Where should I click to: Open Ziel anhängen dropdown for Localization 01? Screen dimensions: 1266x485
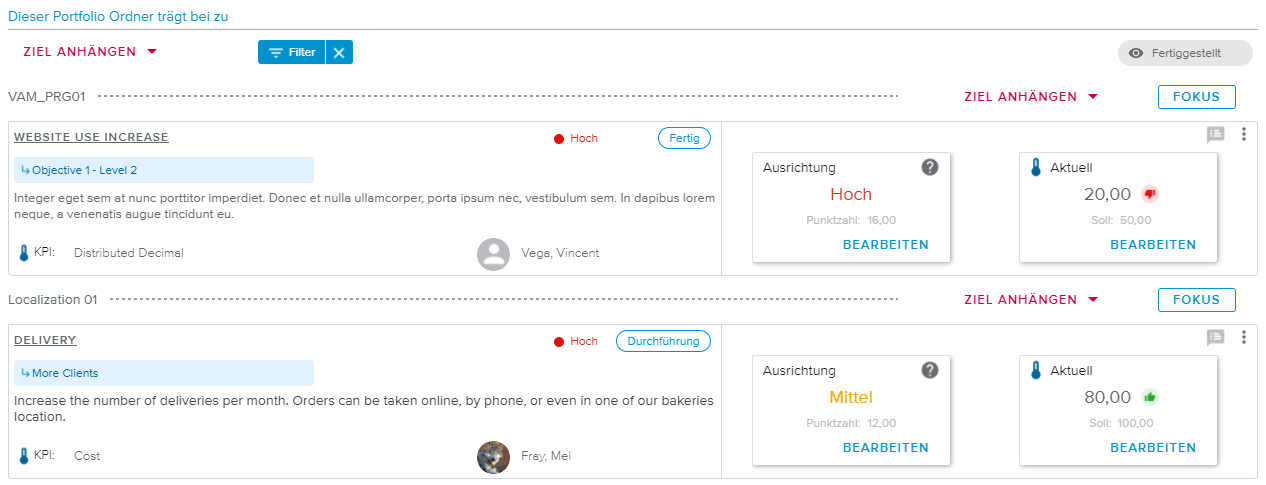pos(1031,300)
